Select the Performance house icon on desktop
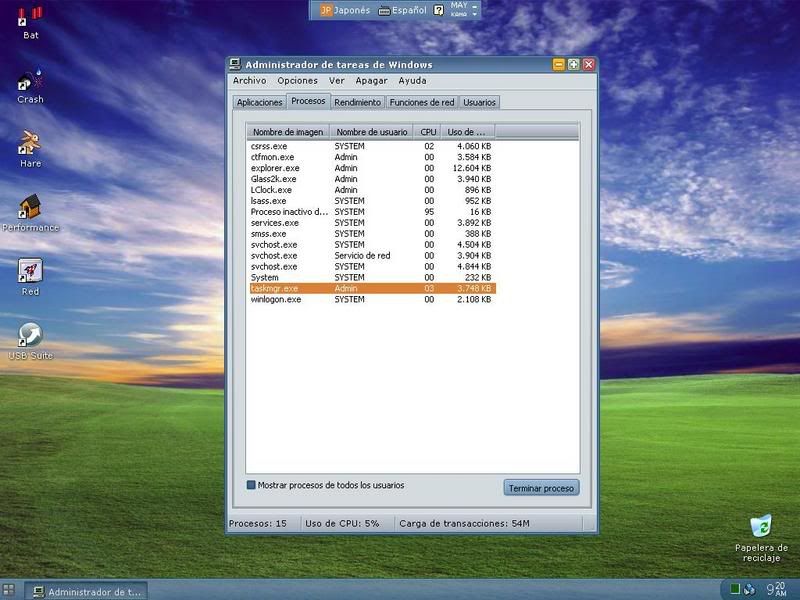 click(30, 207)
